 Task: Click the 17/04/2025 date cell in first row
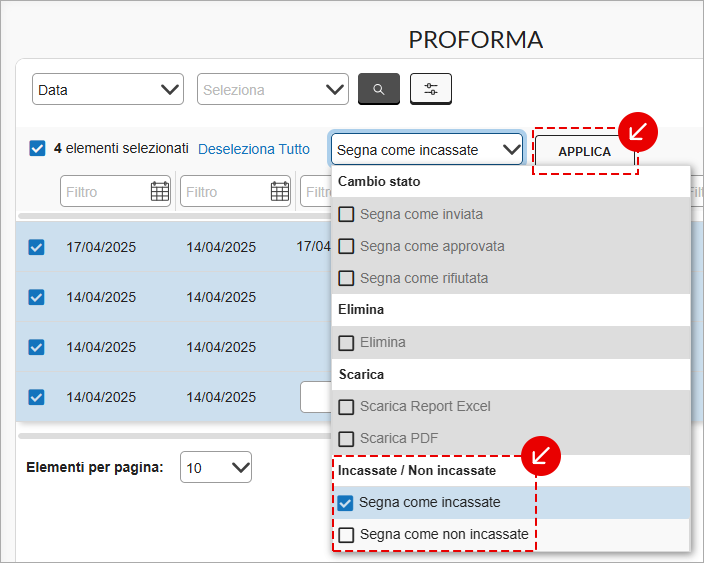[x=101, y=247]
